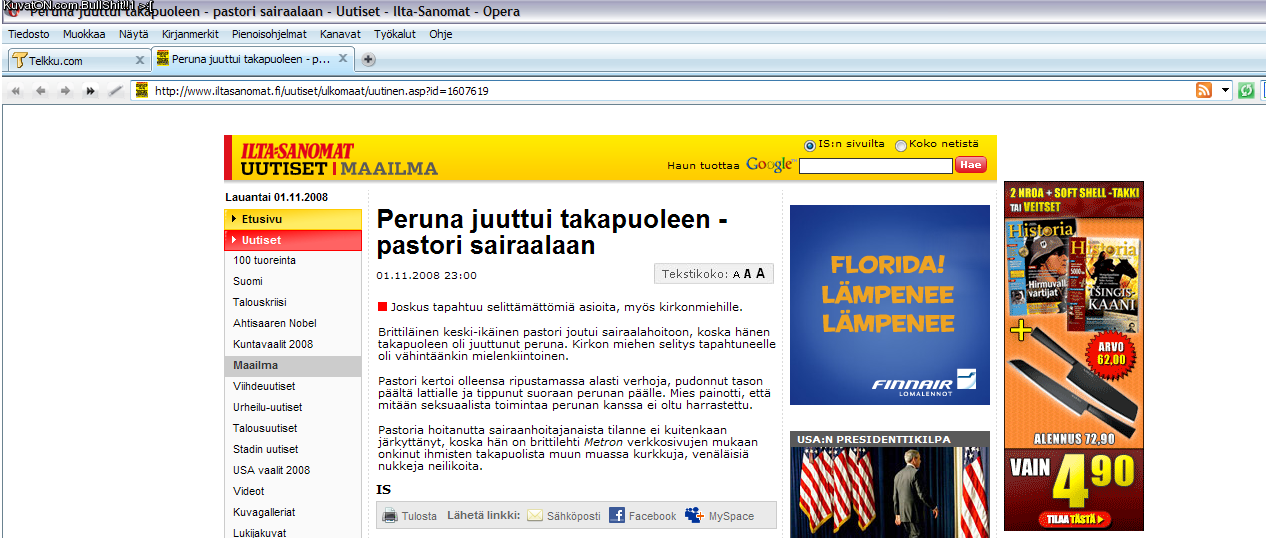The height and width of the screenshot is (538, 1266).
Task: Close the Peruna juuttui takapuoleen tab
Action: pyautogui.click(x=343, y=58)
